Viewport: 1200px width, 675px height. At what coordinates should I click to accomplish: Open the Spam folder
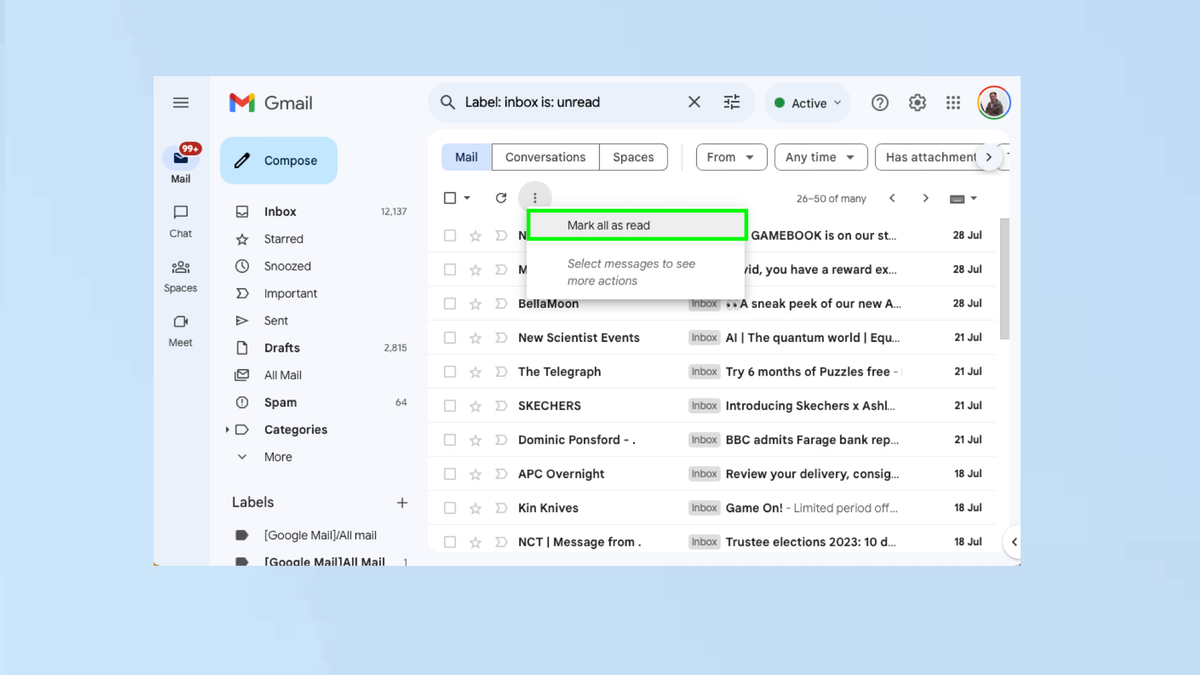pyautogui.click(x=281, y=402)
